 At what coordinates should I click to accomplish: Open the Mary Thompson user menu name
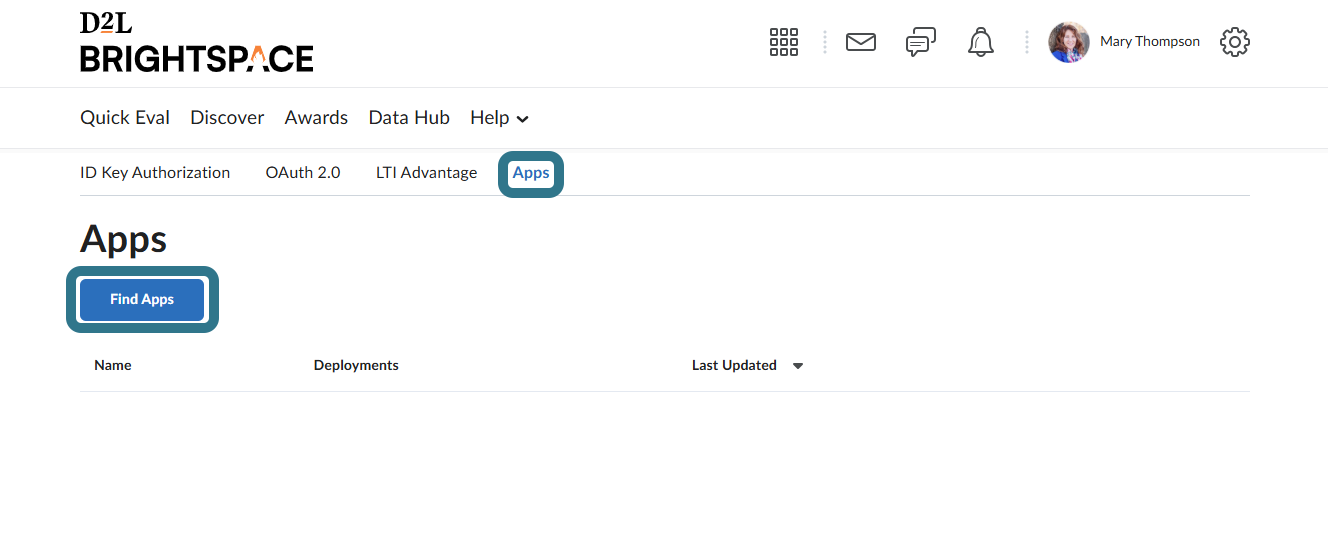tap(1150, 42)
